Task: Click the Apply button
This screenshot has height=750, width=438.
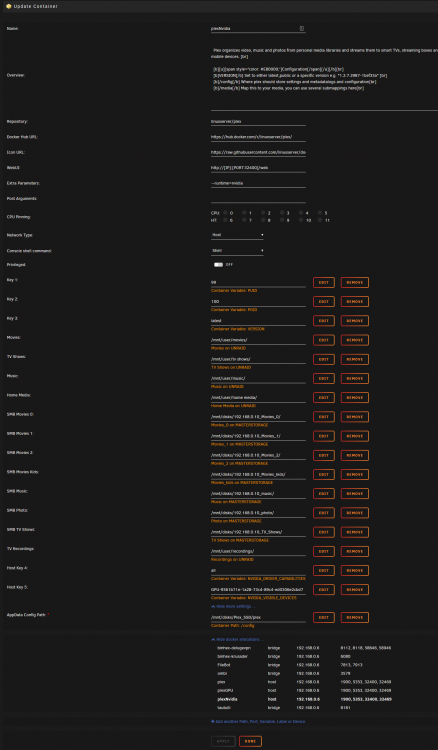Action: pos(223,741)
